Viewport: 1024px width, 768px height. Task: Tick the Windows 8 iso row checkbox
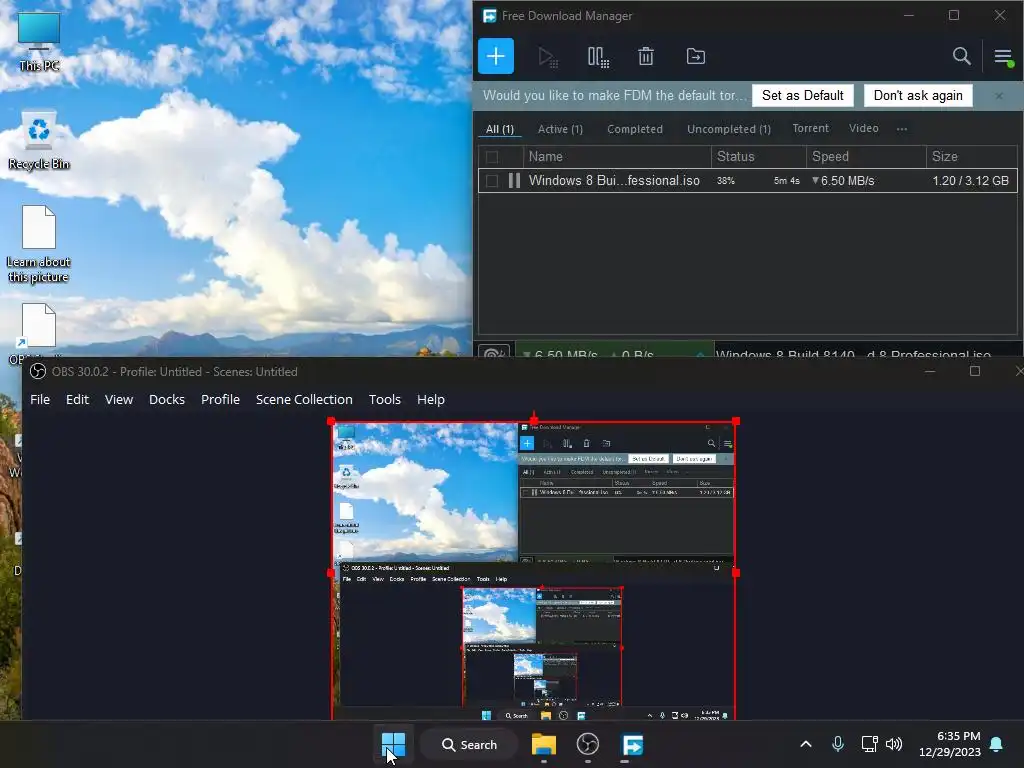point(492,181)
